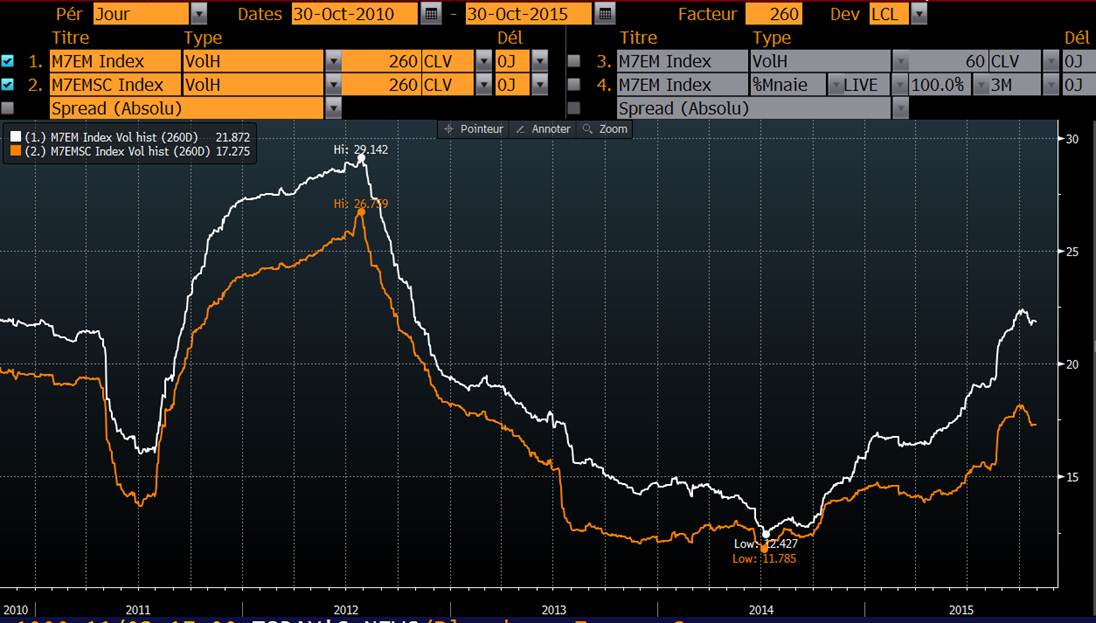
Task: Open row 2 0J delay dropdown
Action: [539, 85]
